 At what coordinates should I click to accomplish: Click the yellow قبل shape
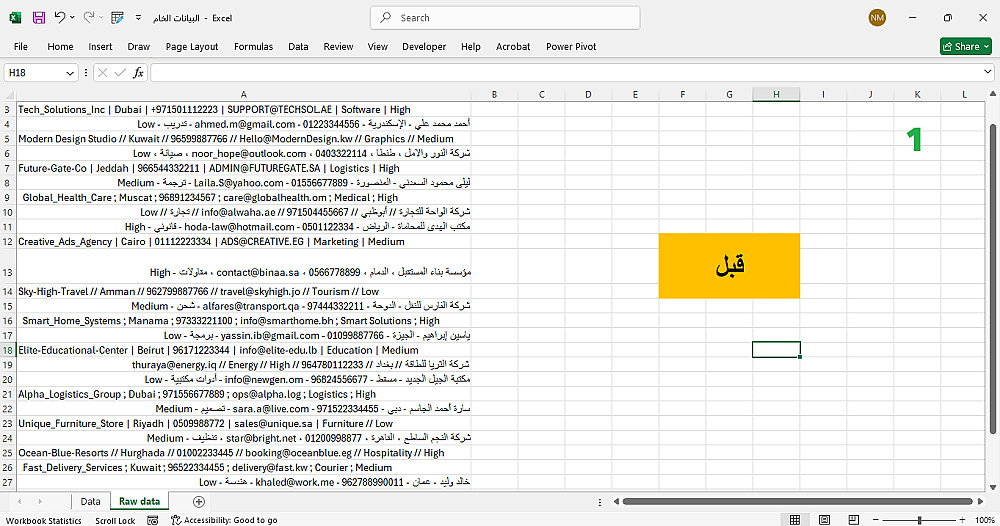click(x=729, y=265)
